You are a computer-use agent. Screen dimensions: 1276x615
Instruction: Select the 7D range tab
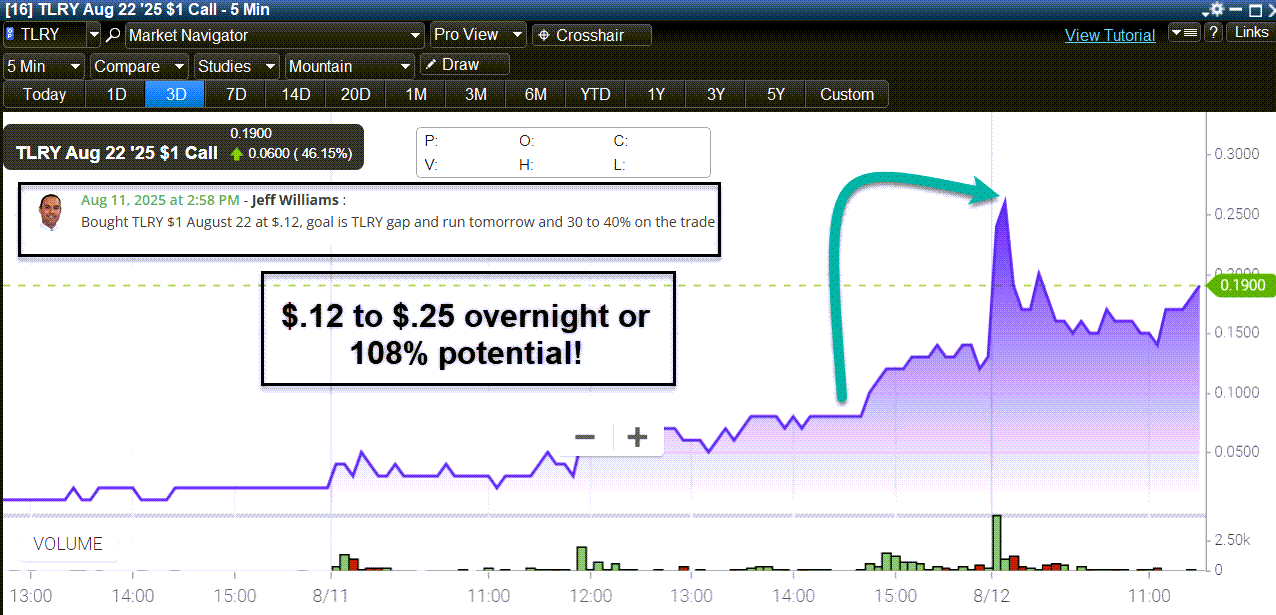pos(236,94)
